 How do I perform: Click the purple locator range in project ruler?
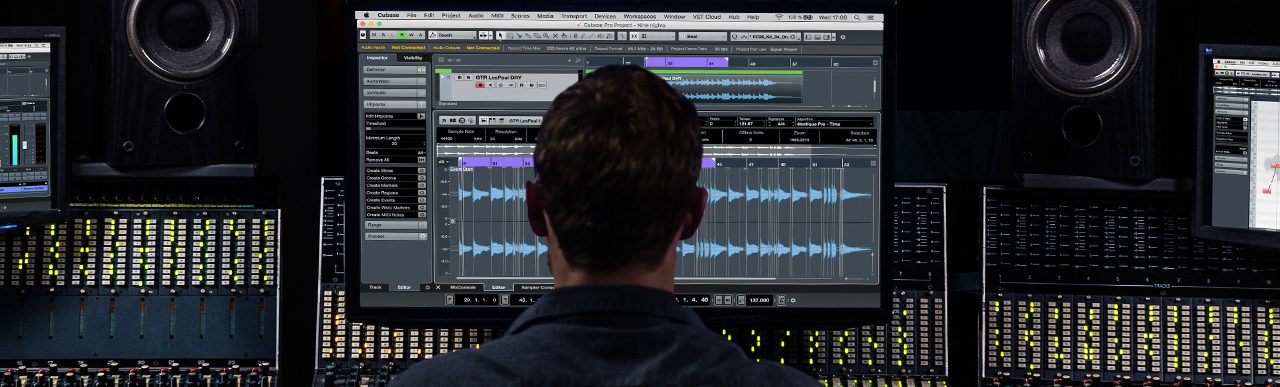686,62
